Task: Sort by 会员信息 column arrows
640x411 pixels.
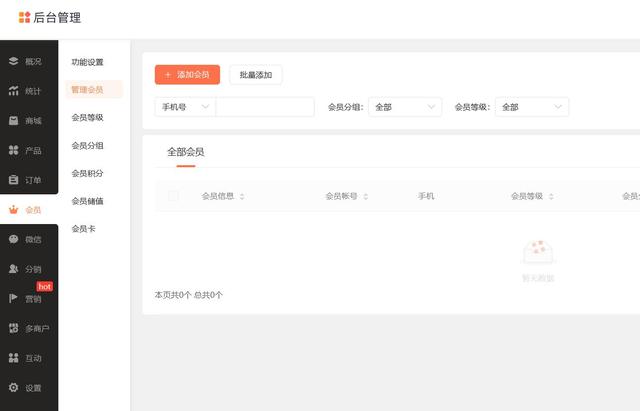Action: pos(242,196)
